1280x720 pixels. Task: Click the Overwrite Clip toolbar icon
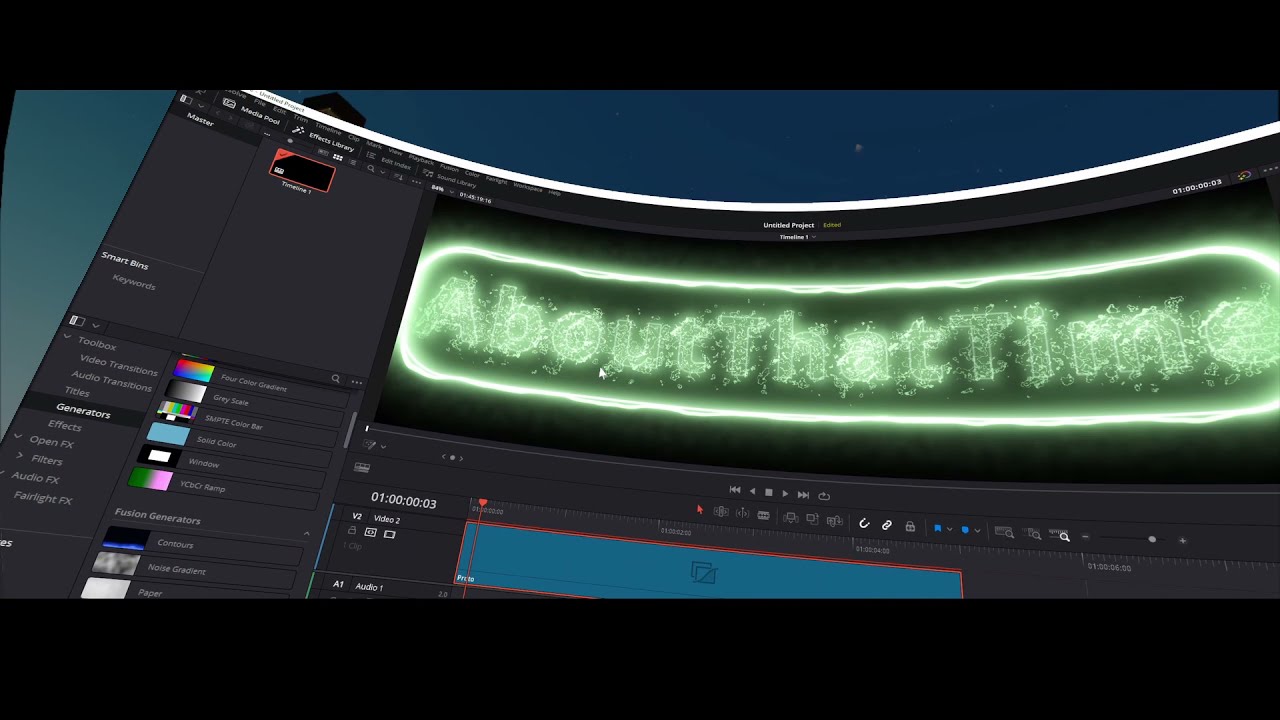[x=812, y=519]
